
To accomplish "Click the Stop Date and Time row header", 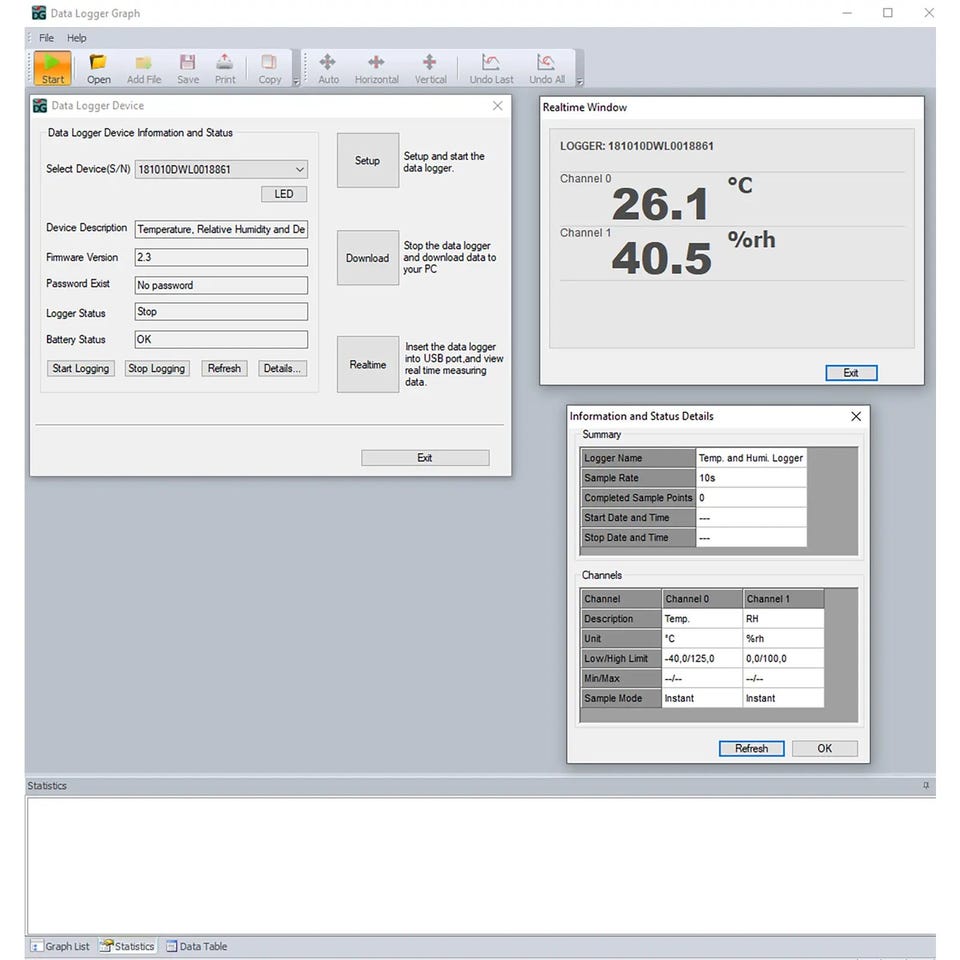I will 638,538.
